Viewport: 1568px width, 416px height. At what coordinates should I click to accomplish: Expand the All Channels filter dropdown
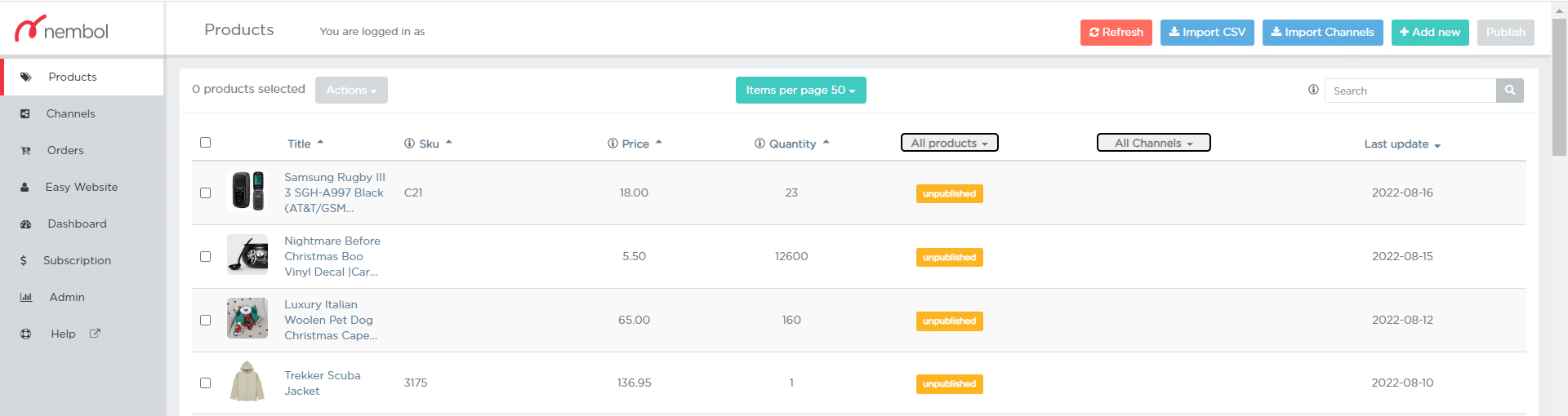1153,143
